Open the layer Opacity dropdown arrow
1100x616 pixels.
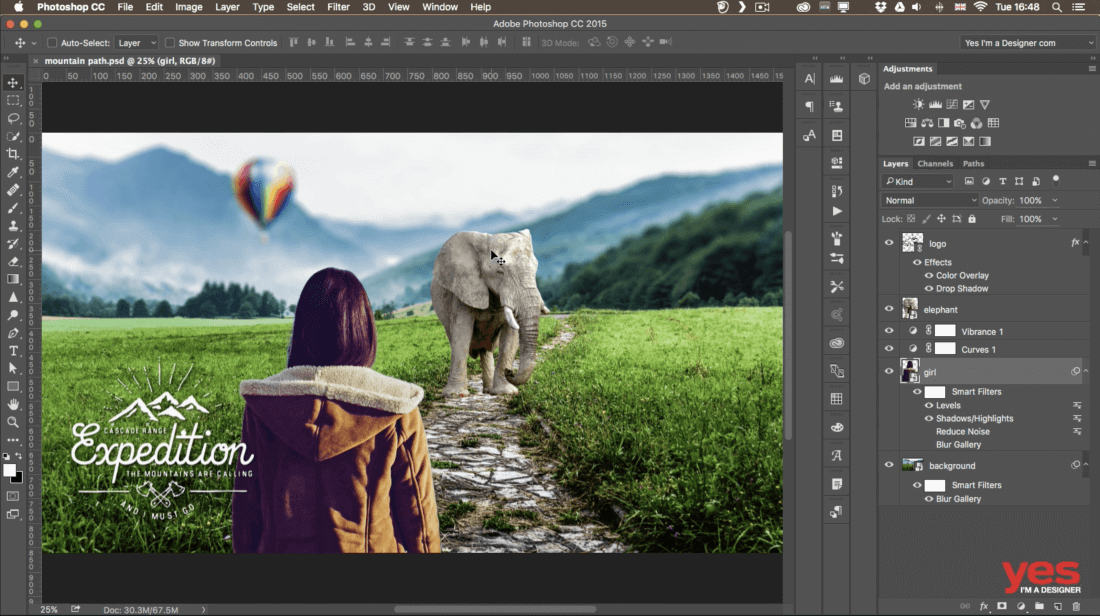coord(1054,201)
